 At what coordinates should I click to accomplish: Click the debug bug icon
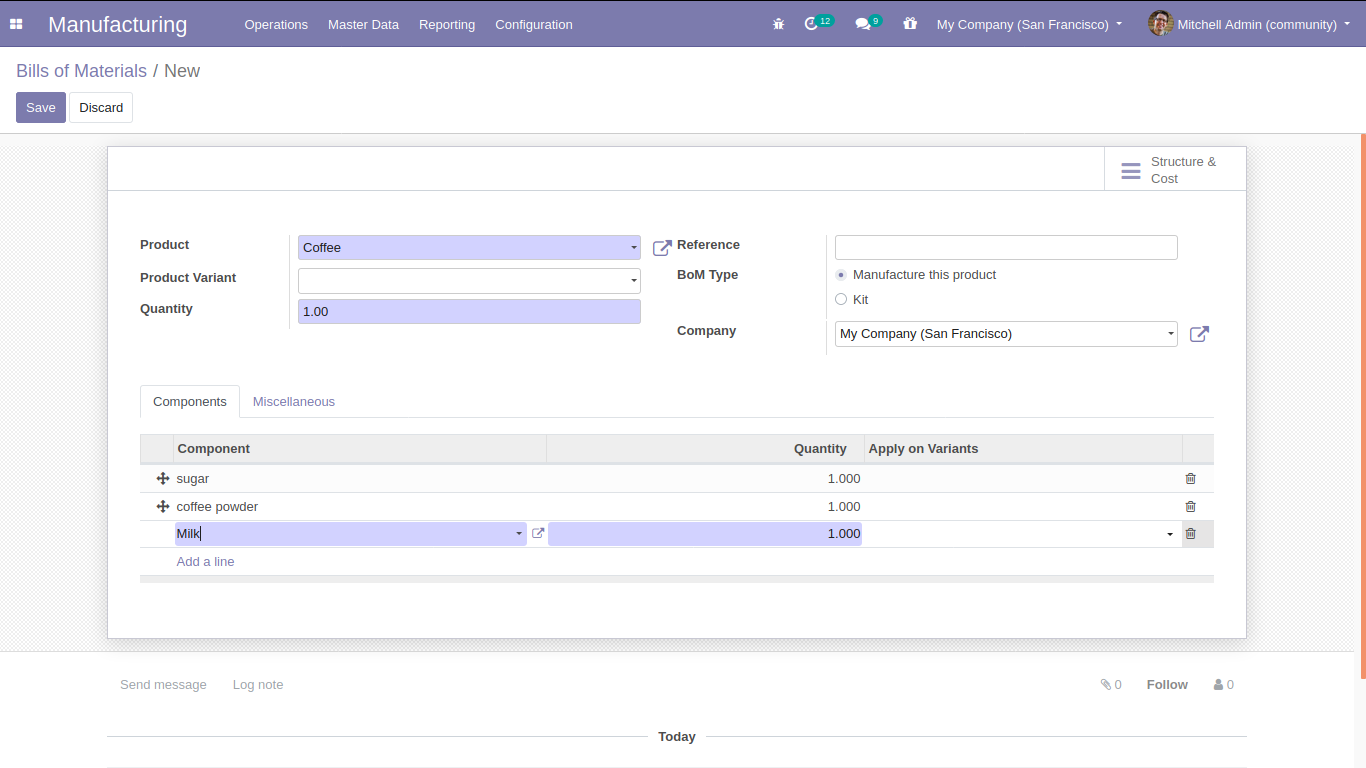778,24
